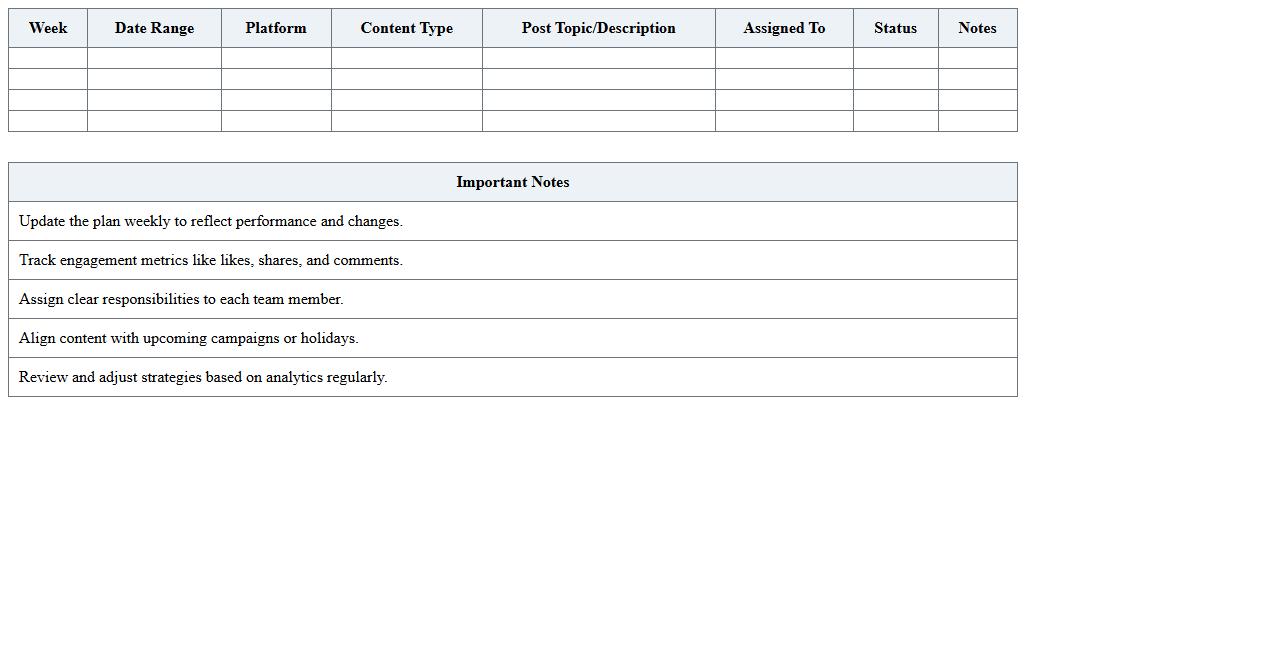Viewport: 1278px width, 650px height.
Task: Click the 'Align content with upcoming campaigns' note
Action: (189, 338)
